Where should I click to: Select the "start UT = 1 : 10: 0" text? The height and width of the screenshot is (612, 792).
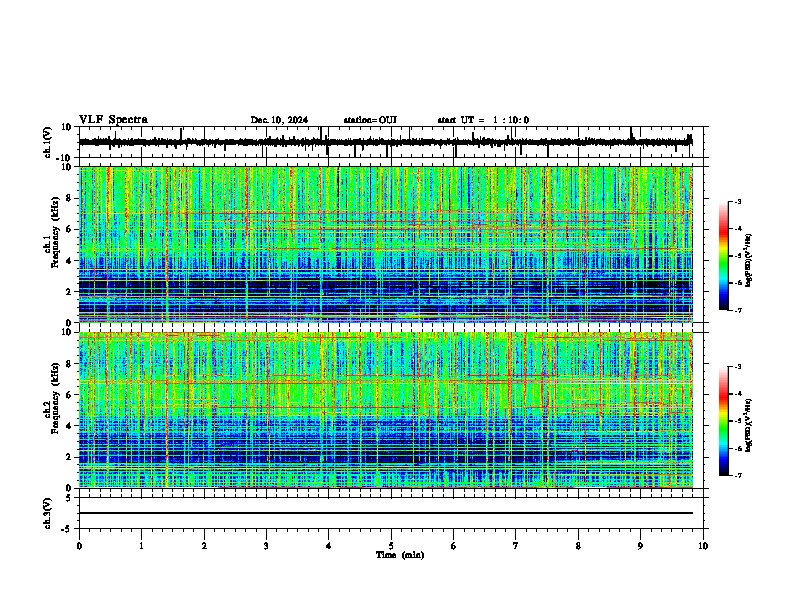pos(483,120)
